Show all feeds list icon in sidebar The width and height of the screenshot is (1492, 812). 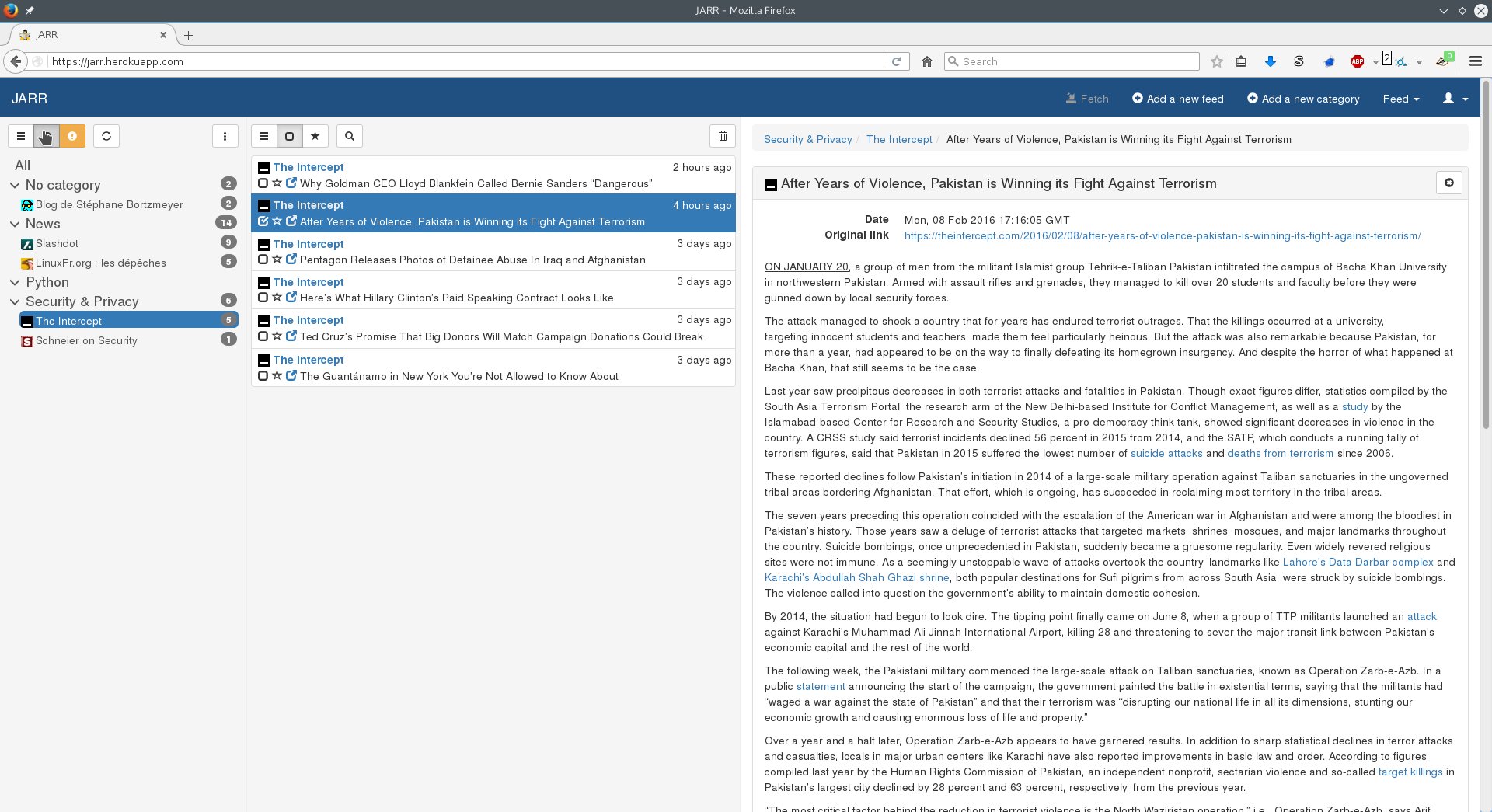pos(21,136)
